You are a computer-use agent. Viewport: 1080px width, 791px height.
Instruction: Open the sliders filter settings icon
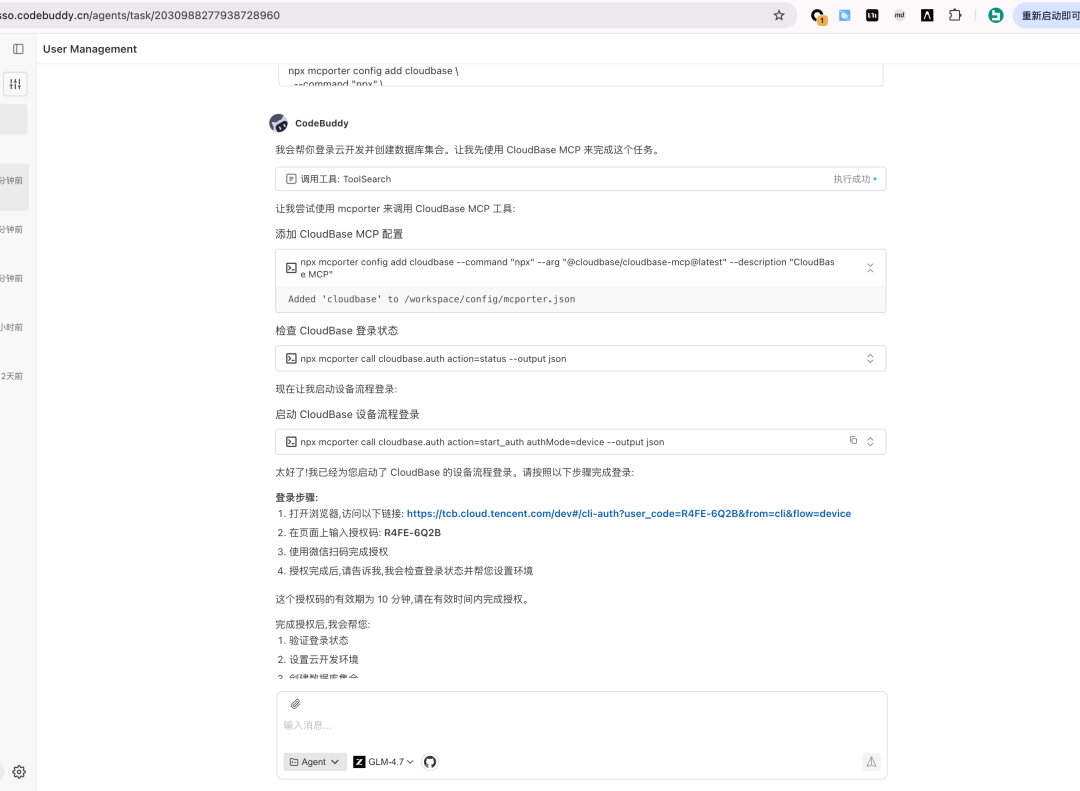point(15,84)
